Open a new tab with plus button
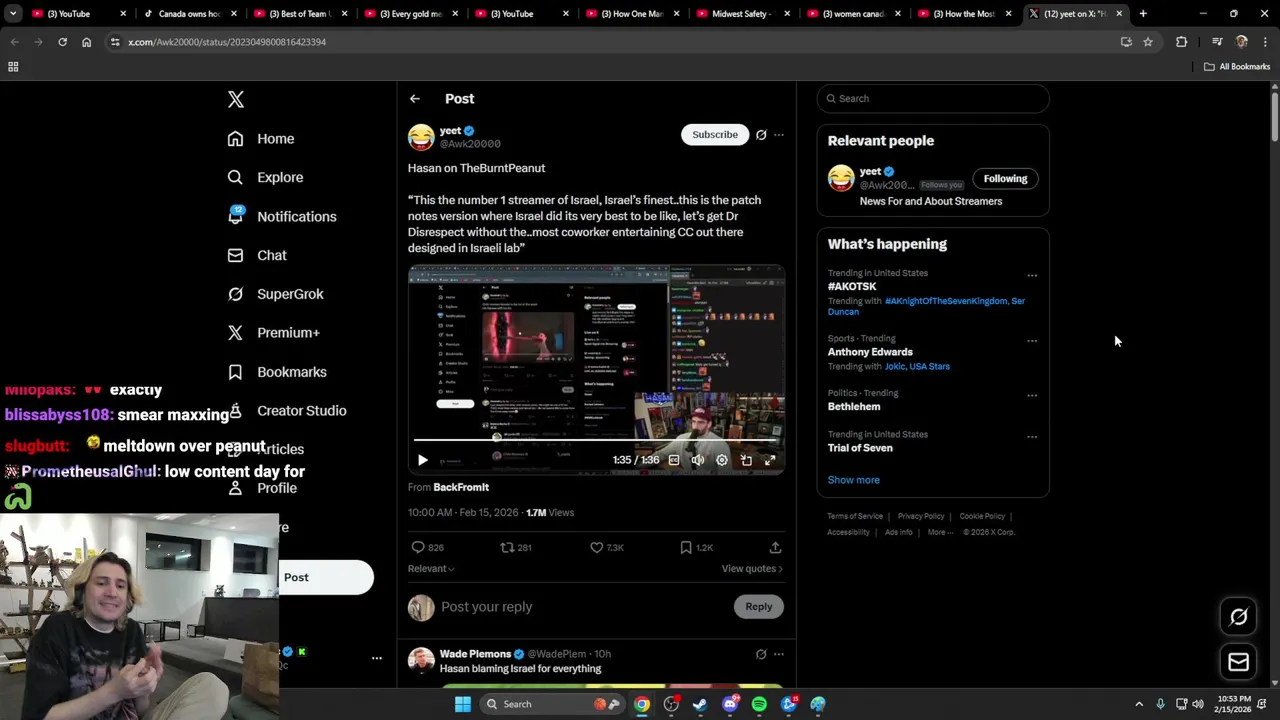This screenshot has height=720, width=1280. tap(1143, 14)
